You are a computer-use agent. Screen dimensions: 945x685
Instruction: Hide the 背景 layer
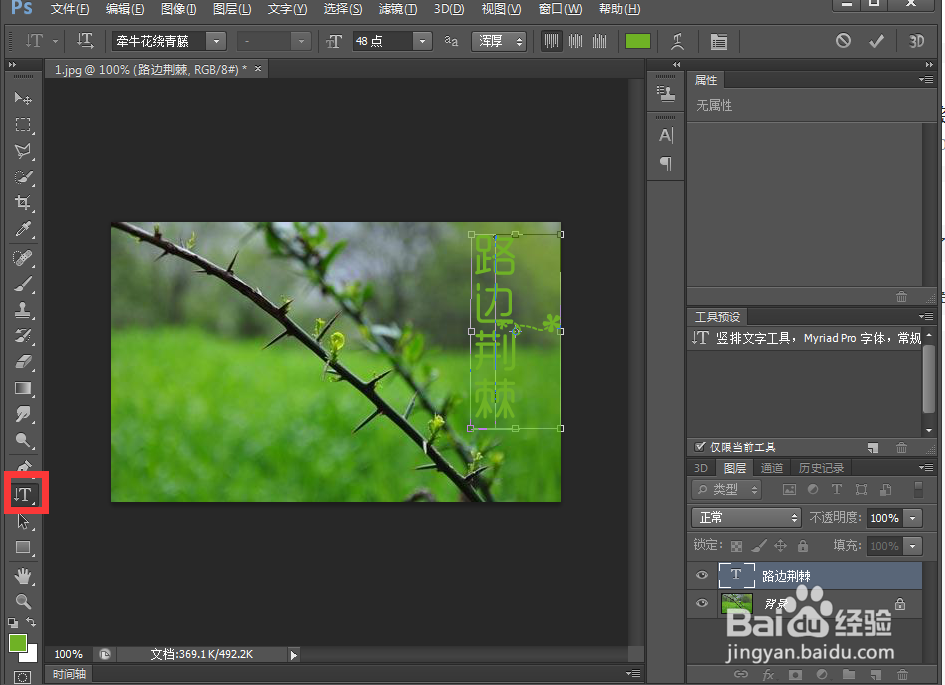click(702, 603)
